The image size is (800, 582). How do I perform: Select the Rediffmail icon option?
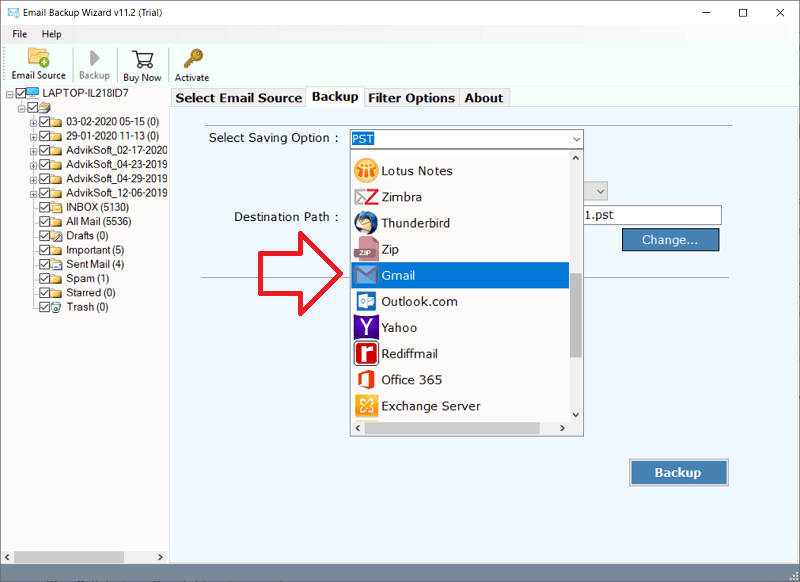pyautogui.click(x=366, y=353)
